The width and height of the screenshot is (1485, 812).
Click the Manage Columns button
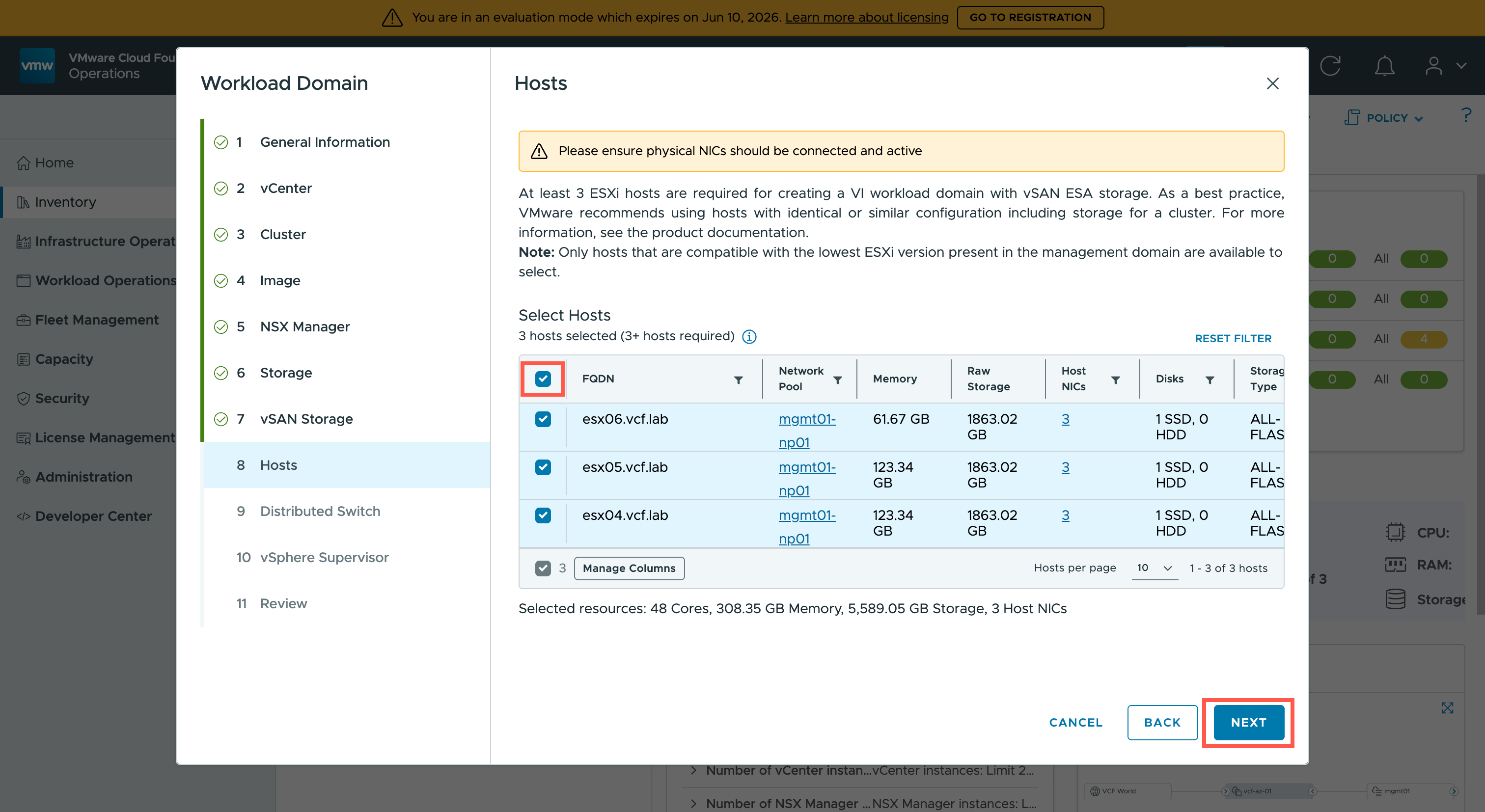(x=629, y=568)
